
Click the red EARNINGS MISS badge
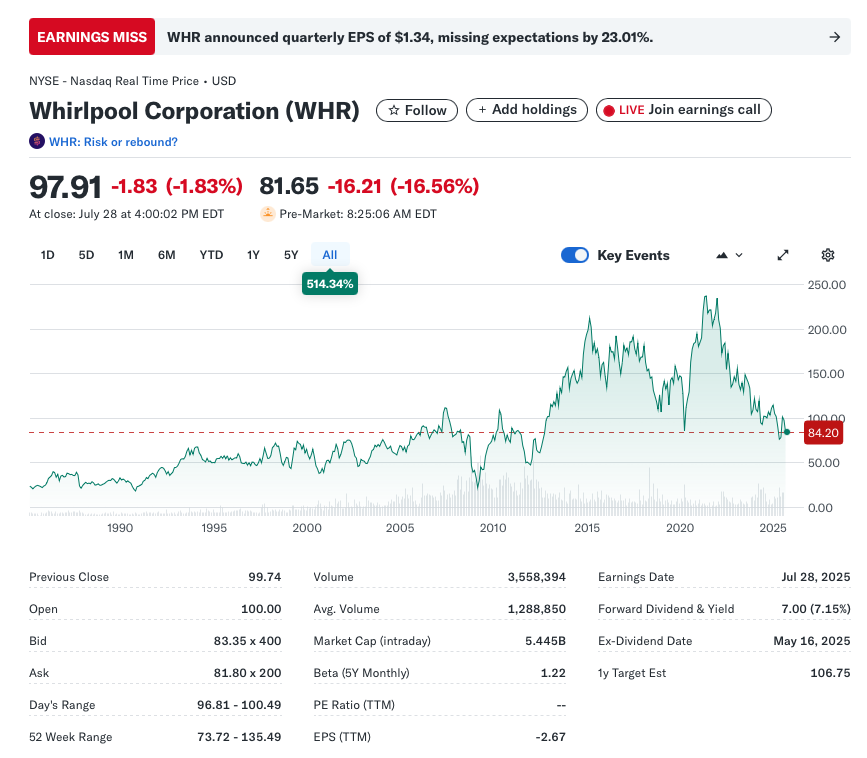pos(92,37)
